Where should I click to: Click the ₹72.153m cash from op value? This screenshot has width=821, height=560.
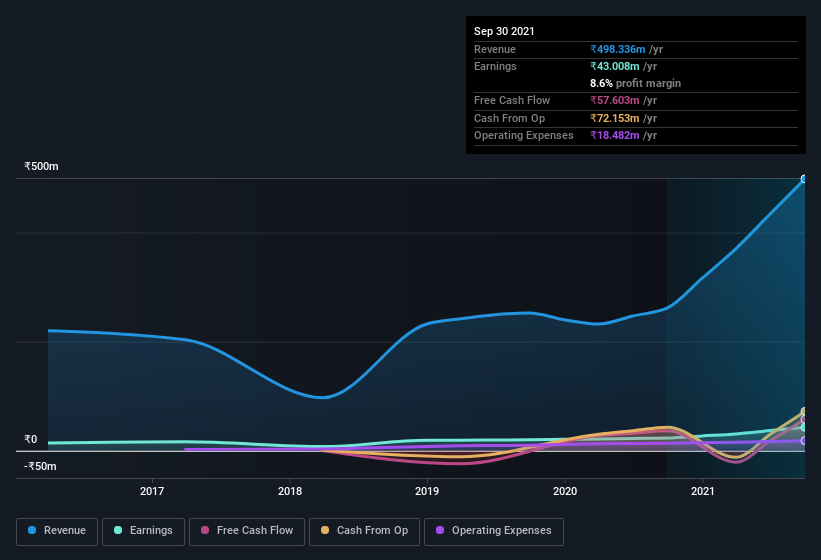[x=615, y=118]
